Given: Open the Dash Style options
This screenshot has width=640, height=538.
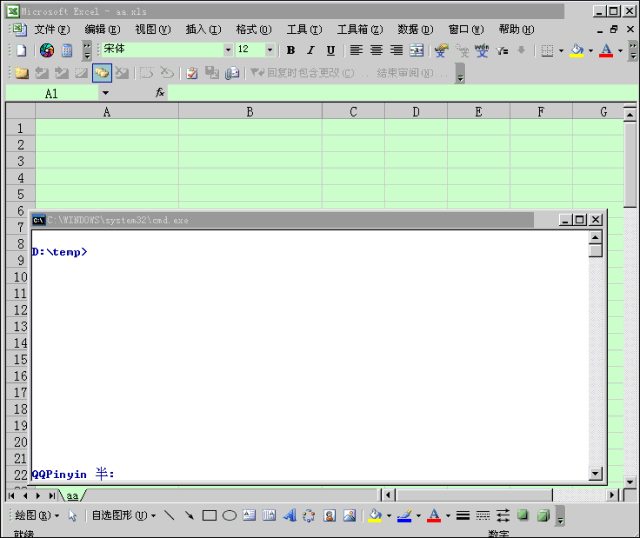Looking at the screenshot, I should [x=482, y=516].
